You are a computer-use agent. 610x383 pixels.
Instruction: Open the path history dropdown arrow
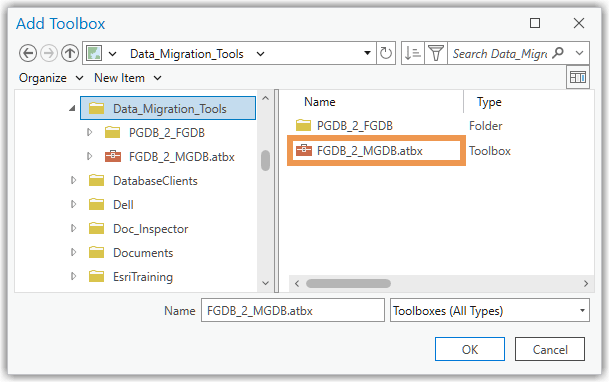[367, 53]
